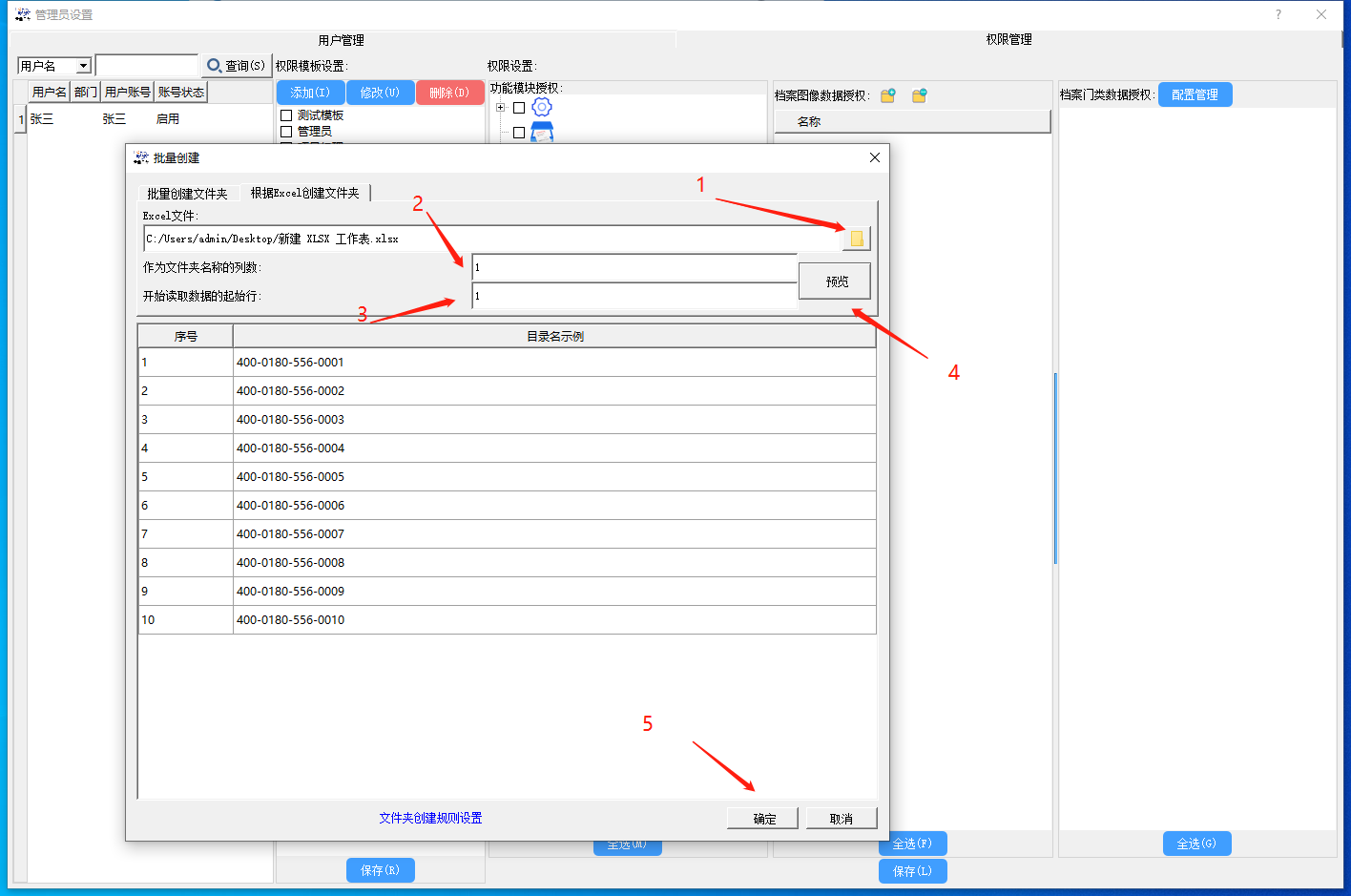Switch to the 批量创建文件夹 tab

[x=187, y=194]
